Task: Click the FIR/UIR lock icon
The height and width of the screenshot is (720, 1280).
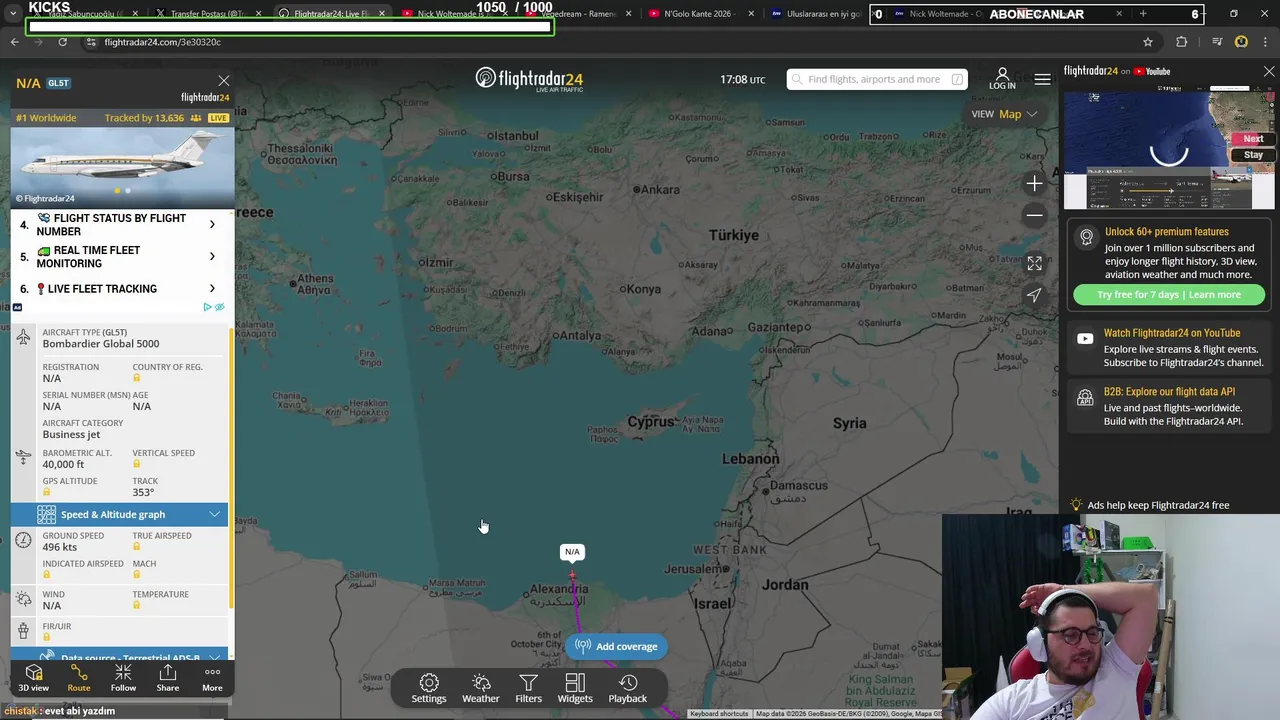Action: 47,637
